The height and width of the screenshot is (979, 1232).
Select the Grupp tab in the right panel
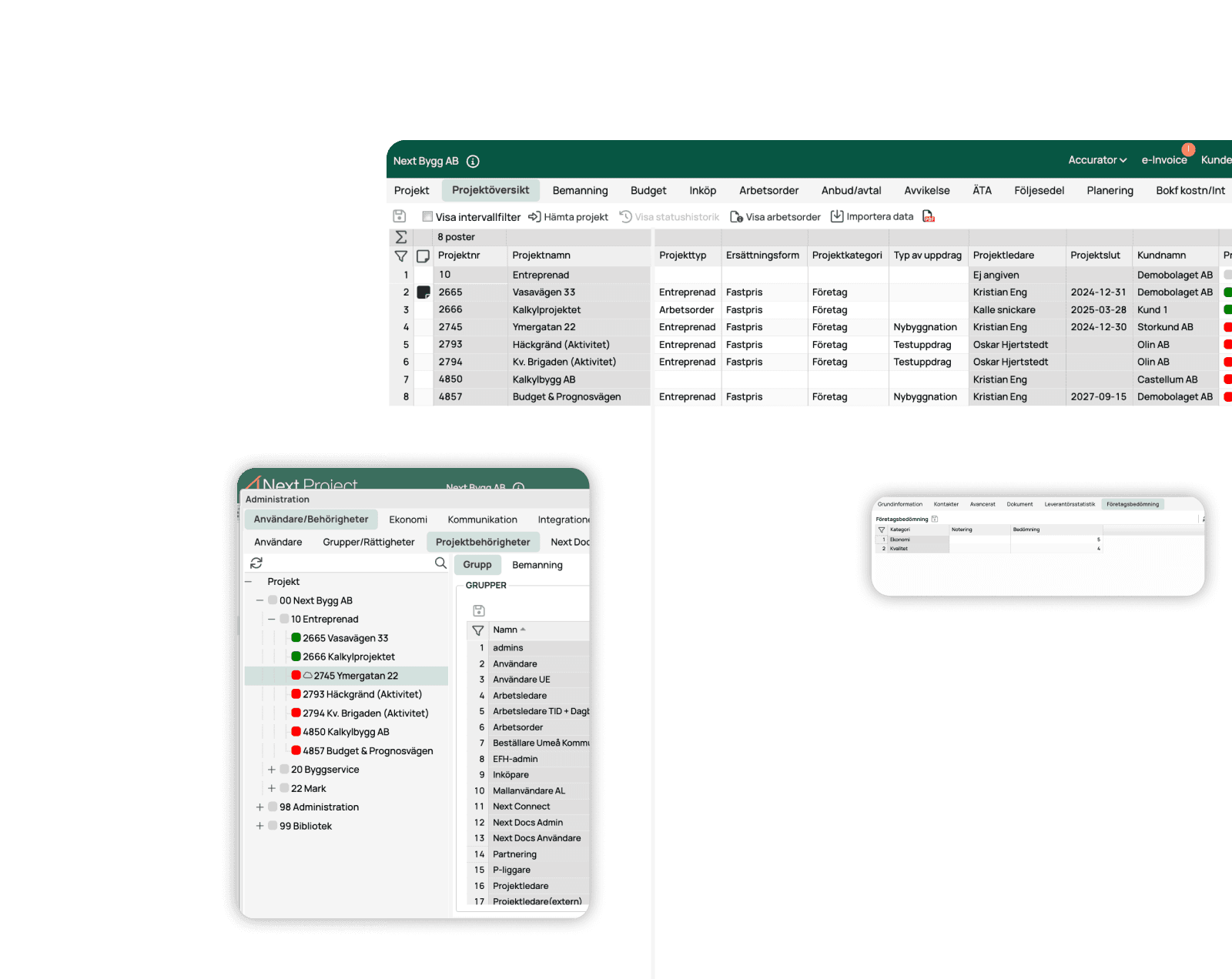[x=477, y=564]
